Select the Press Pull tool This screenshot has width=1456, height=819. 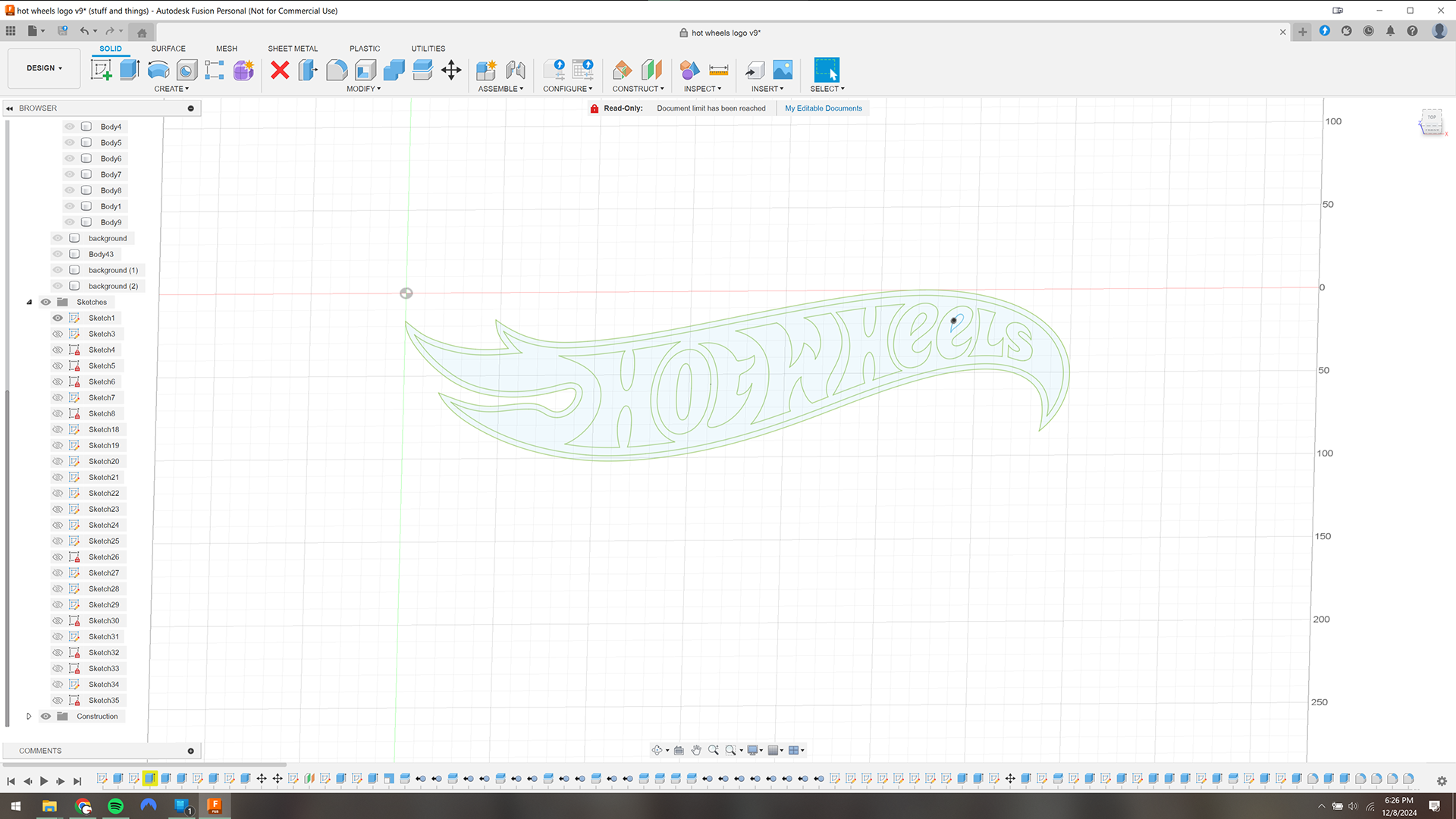[308, 70]
